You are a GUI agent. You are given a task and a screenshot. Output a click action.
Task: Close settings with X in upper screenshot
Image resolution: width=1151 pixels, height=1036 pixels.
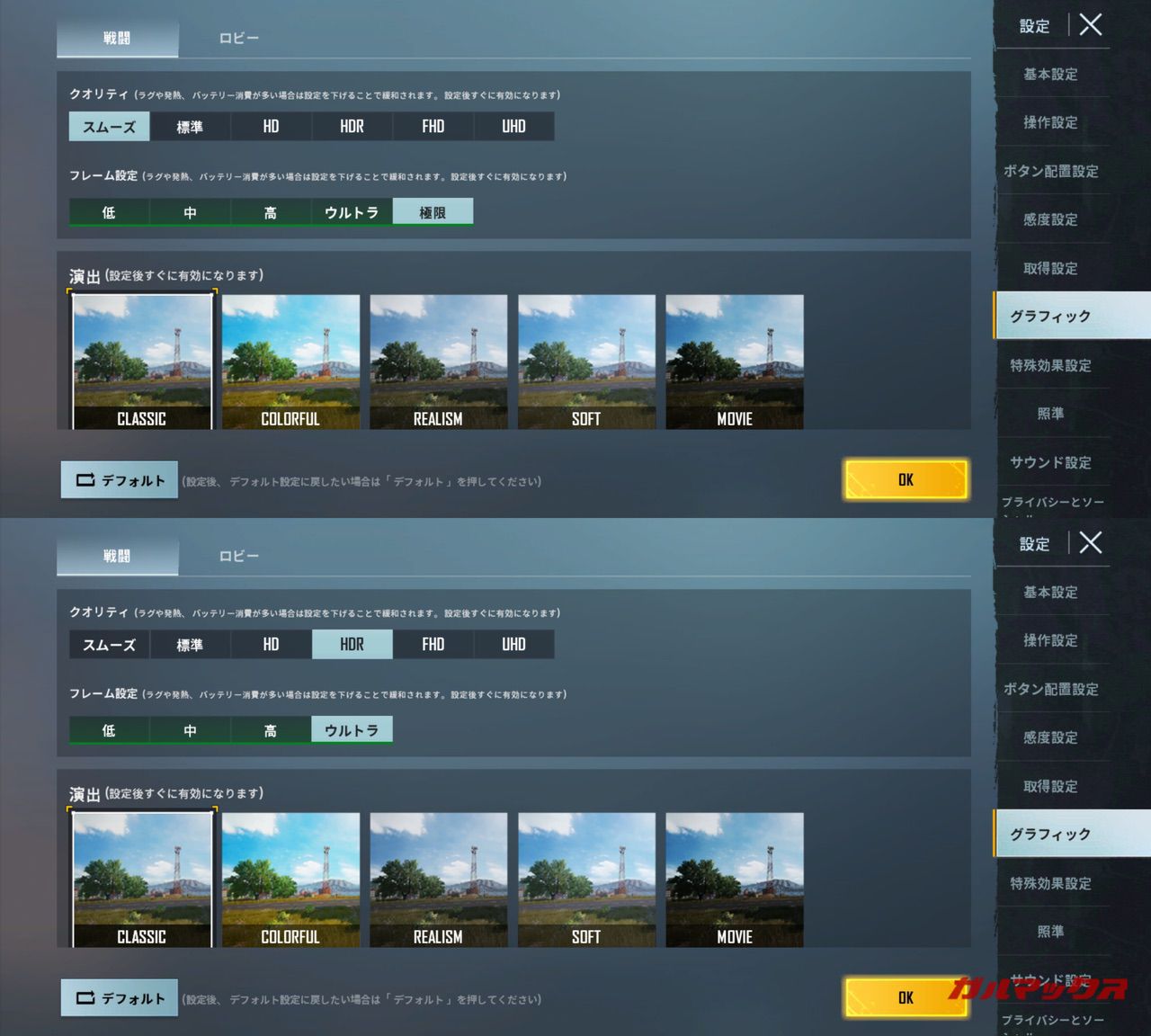click(1090, 24)
